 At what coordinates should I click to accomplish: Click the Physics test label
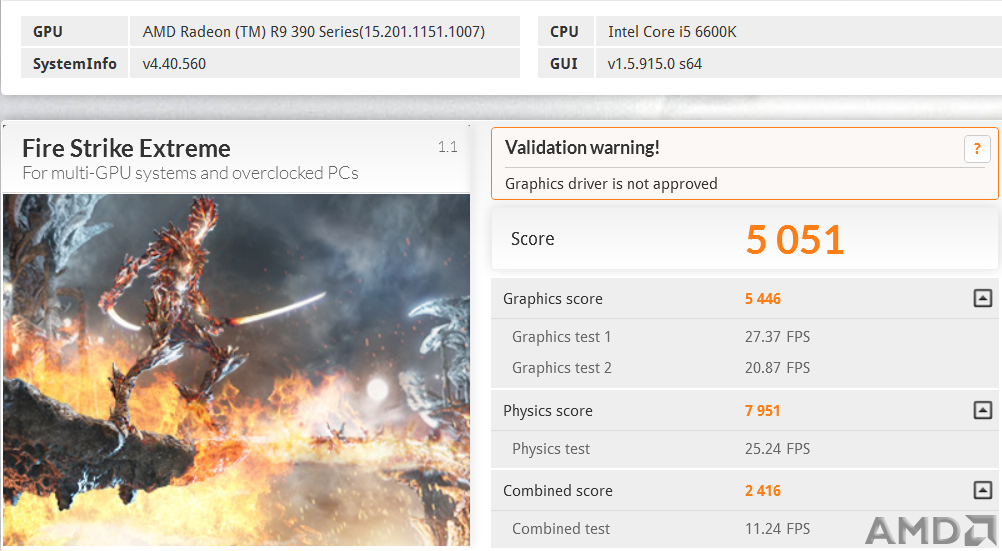pos(551,449)
